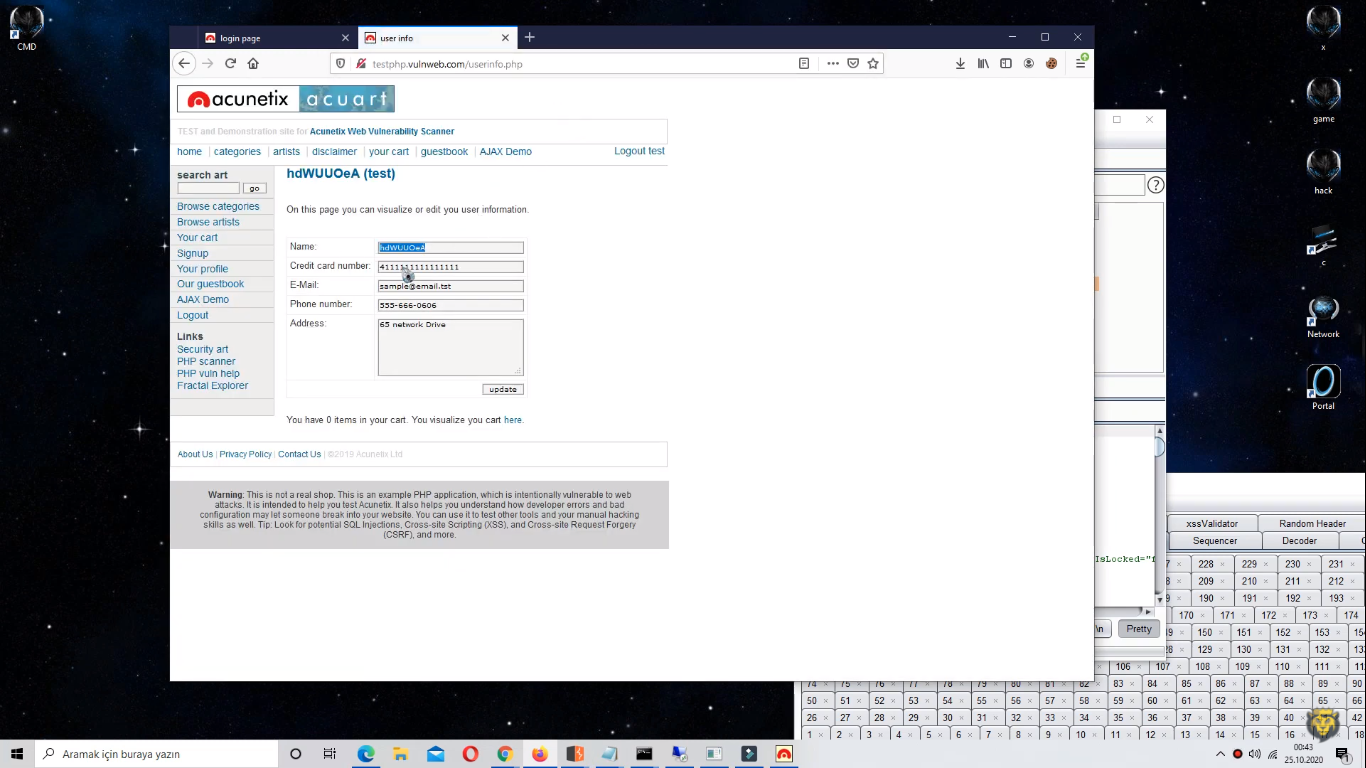1366x768 pixels.
Task: Open Firefox account icon
Action: pyautogui.click(x=1029, y=63)
